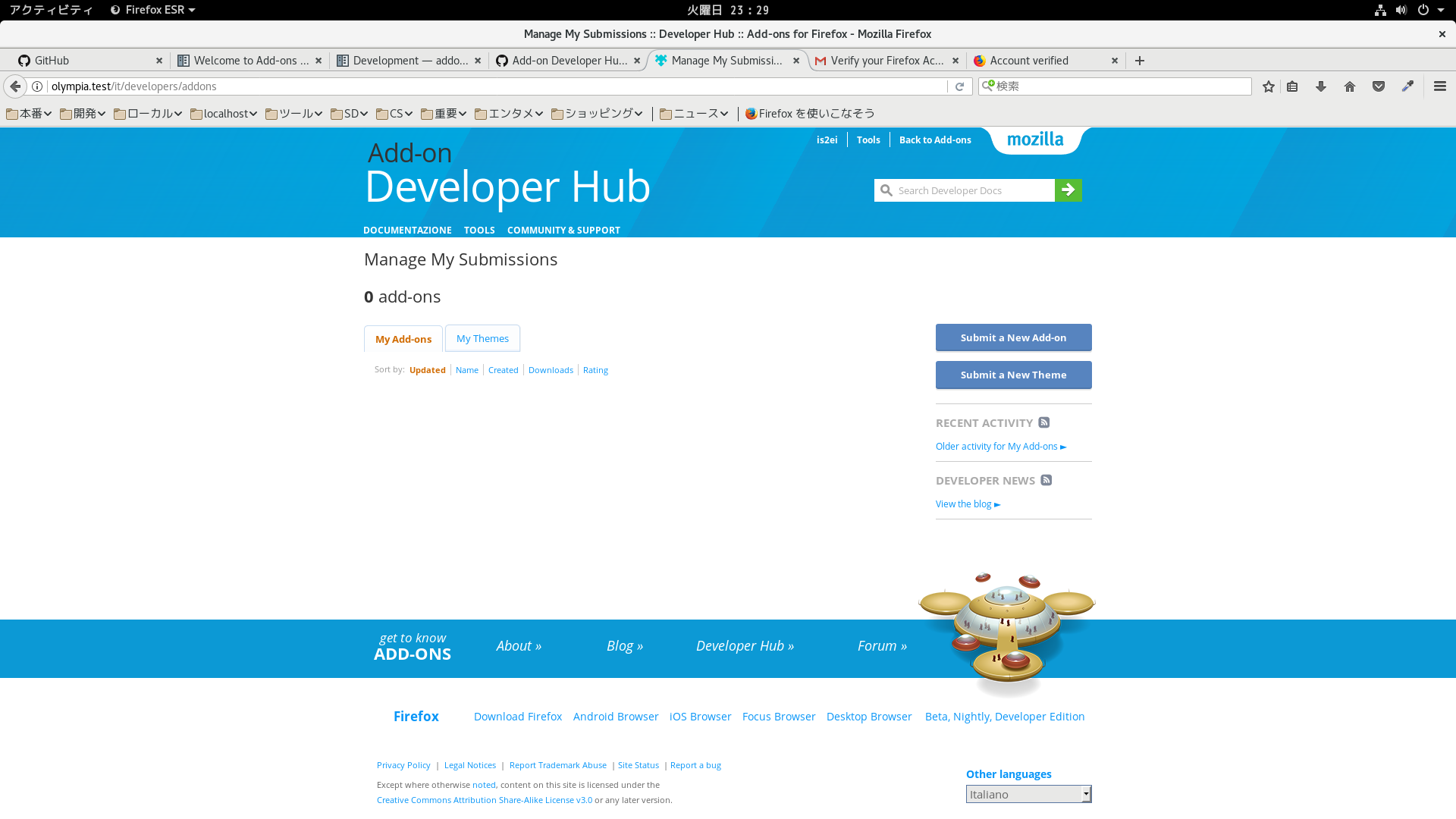Expand the ローカル bookmarks folder
Image resolution: width=1456 pixels, height=819 pixels.
point(148,114)
